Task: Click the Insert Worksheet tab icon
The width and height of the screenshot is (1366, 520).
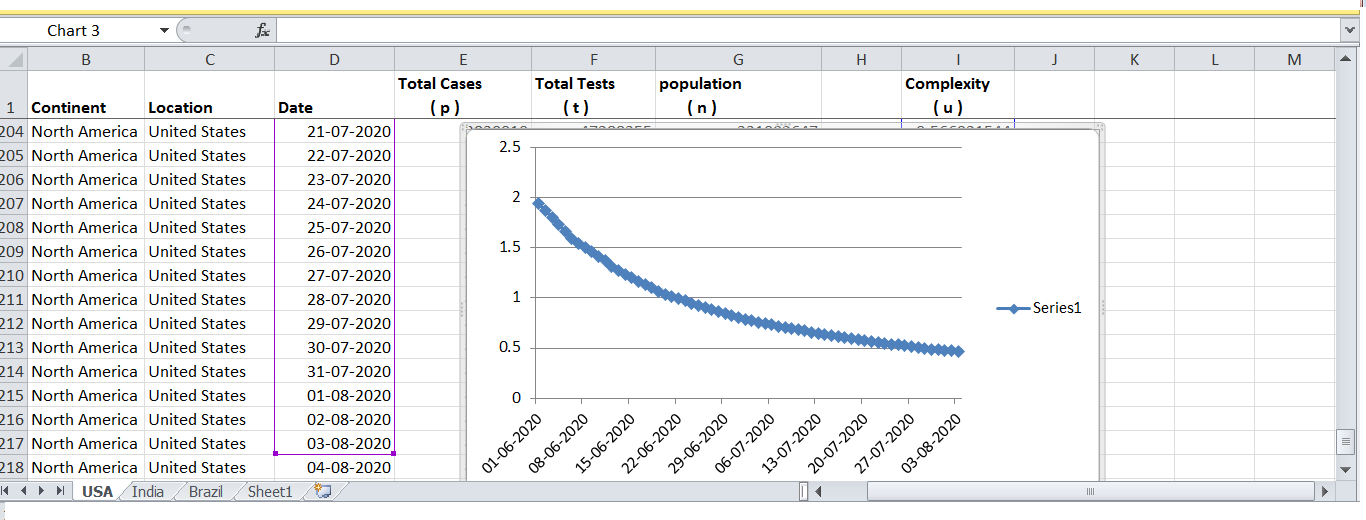Action: tap(322, 491)
